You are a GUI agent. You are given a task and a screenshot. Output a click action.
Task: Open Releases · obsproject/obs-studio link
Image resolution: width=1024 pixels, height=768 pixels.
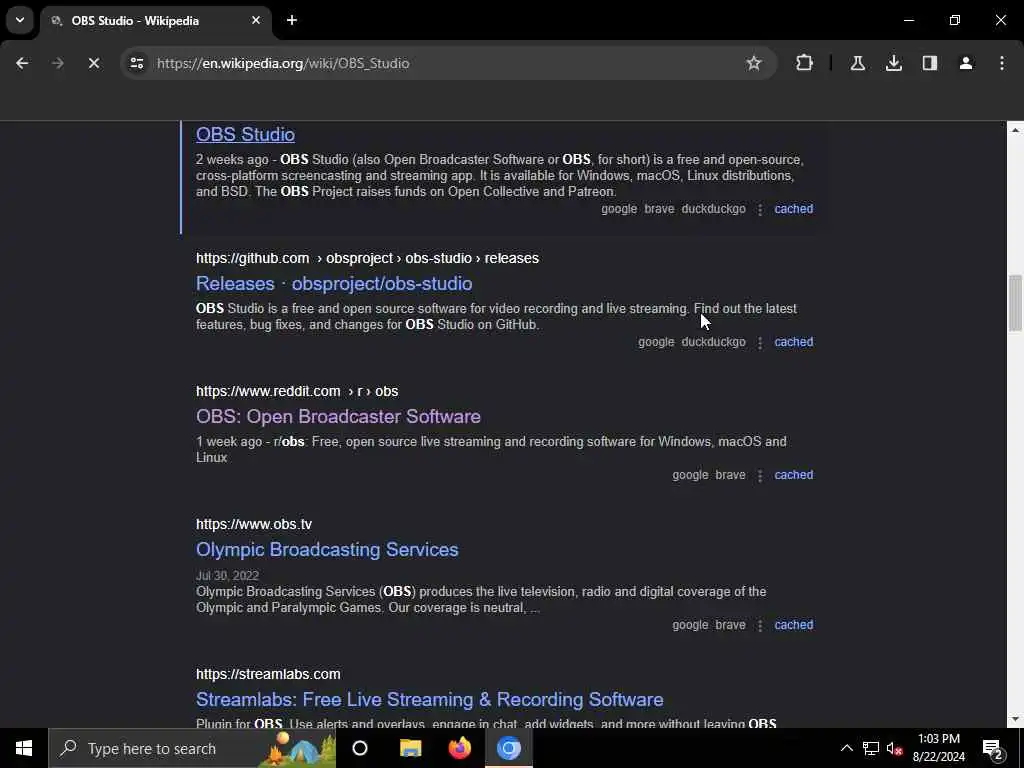tap(334, 283)
